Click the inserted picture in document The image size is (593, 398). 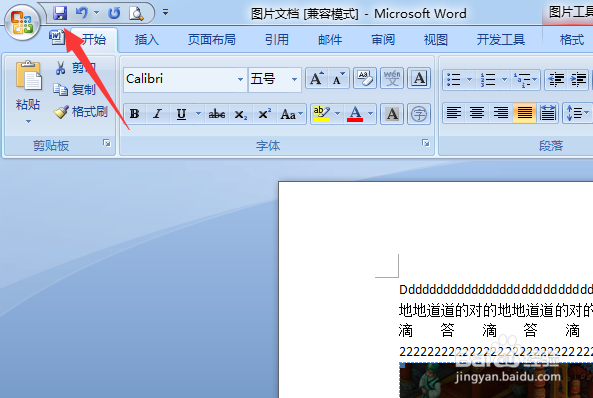[x=496, y=380]
